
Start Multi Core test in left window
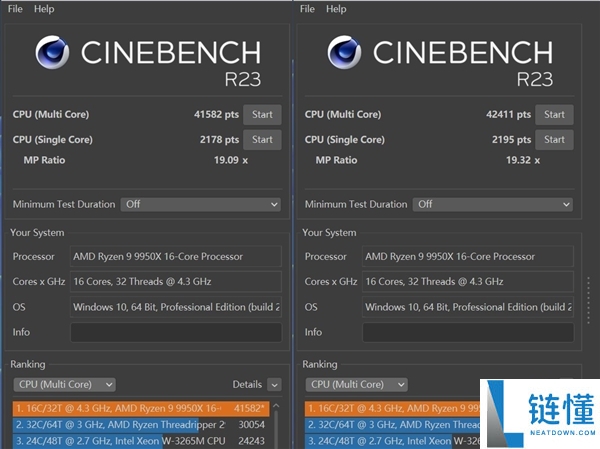262,114
